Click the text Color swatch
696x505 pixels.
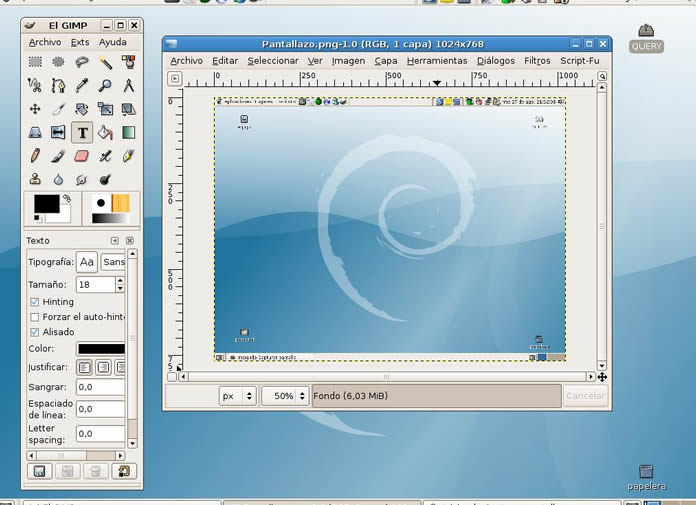point(101,349)
